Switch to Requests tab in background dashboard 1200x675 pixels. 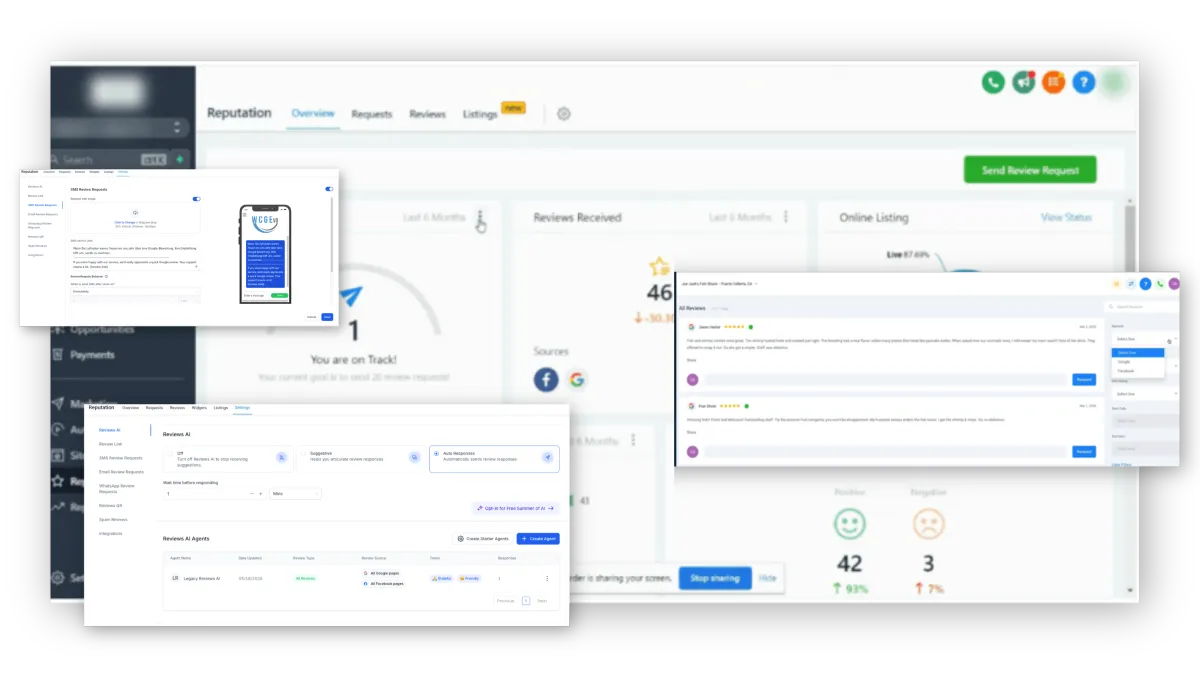[372, 115]
